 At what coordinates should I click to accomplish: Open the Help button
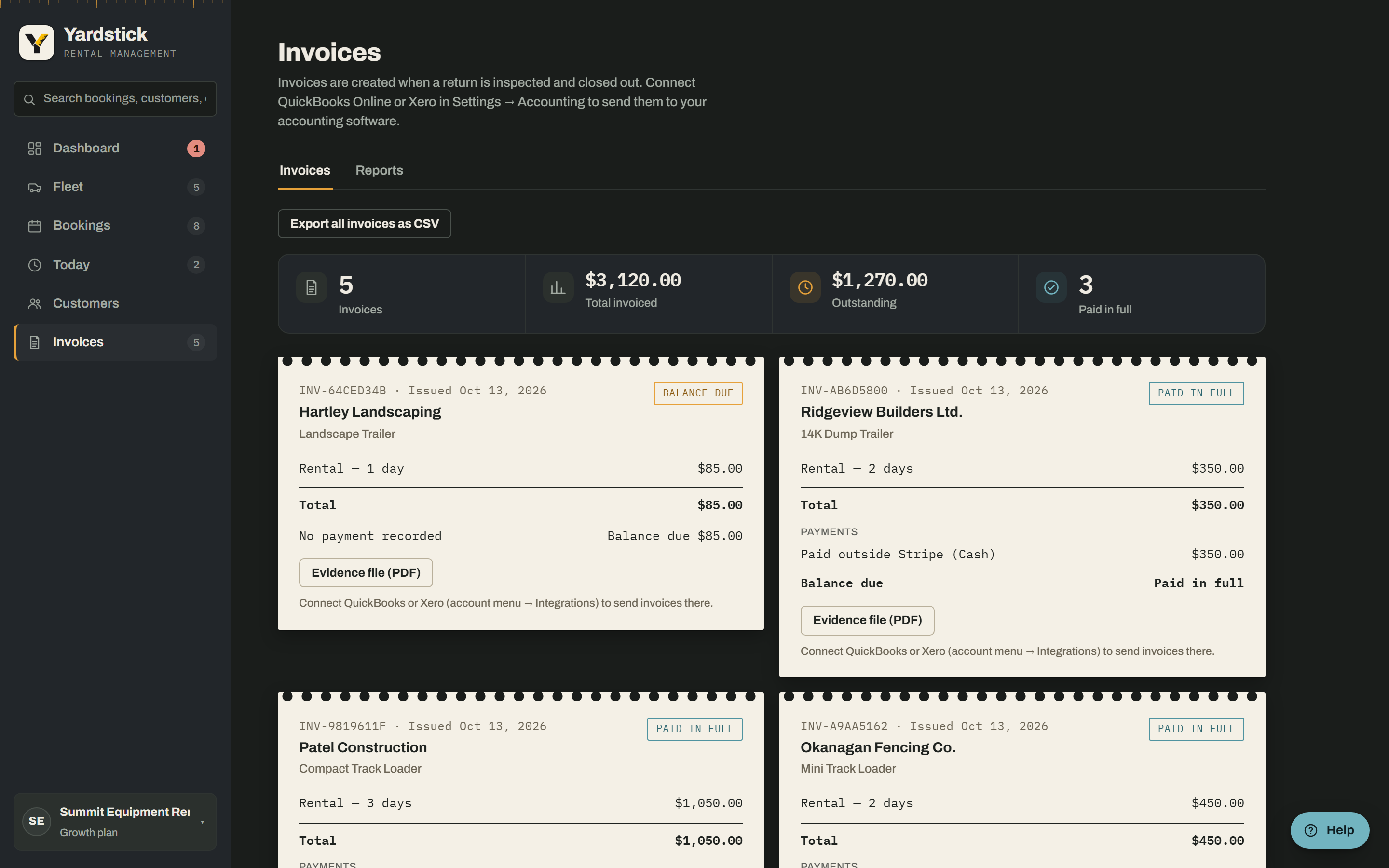pyautogui.click(x=1330, y=830)
